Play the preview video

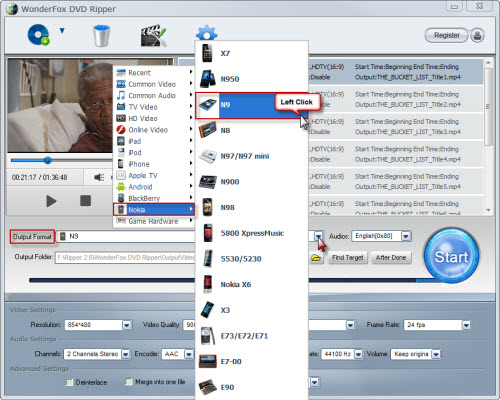pos(51,201)
